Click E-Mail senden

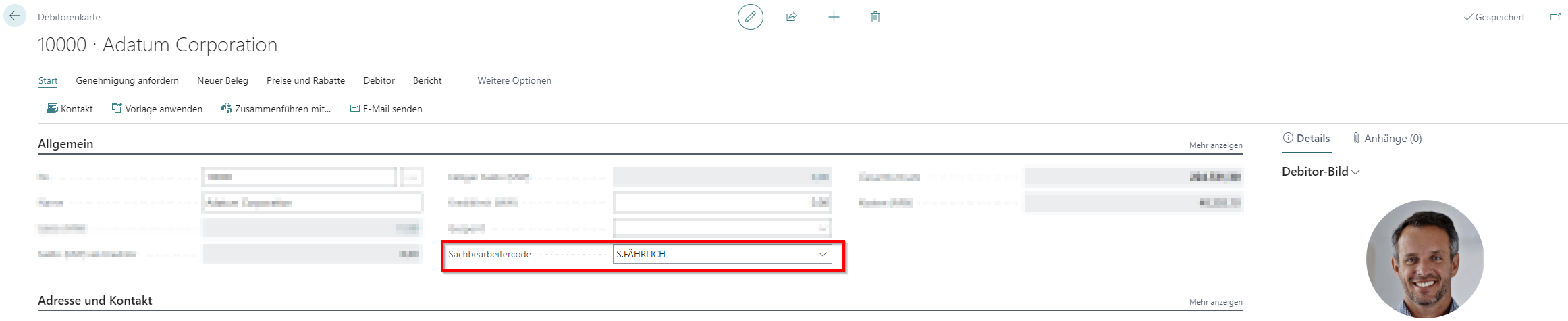pyautogui.click(x=386, y=109)
